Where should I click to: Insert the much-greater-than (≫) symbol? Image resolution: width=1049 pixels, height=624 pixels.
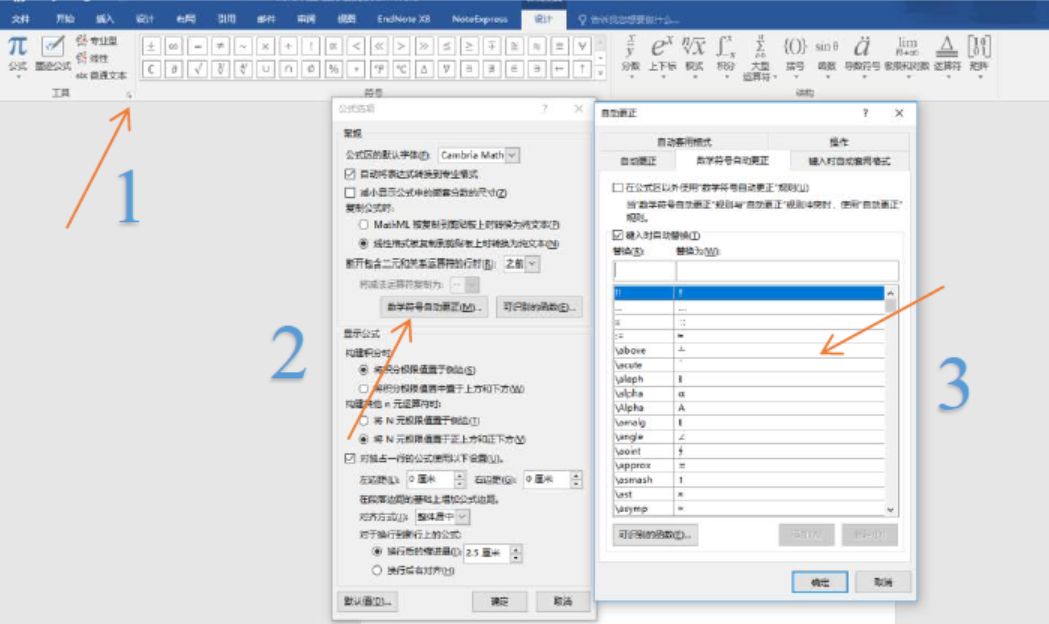point(424,46)
